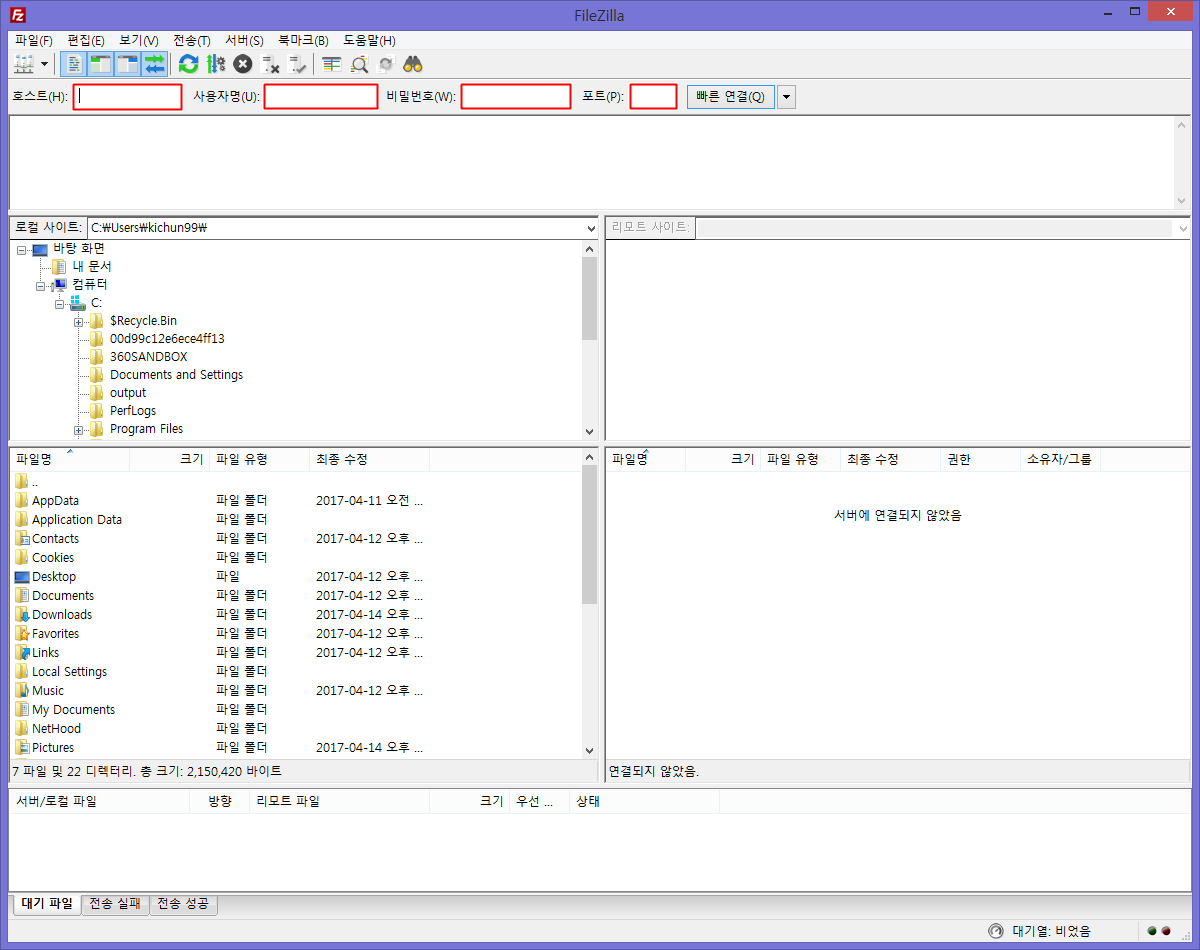
Task: Click the FileZilla logo in the title bar
Action: [17, 15]
